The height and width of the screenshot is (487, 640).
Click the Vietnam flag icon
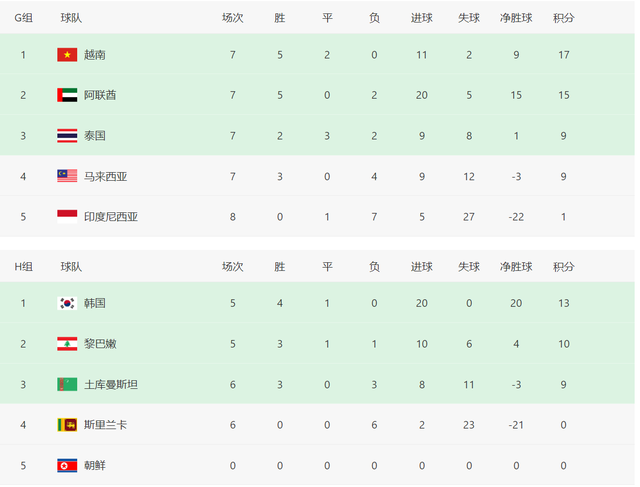click(67, 55)
